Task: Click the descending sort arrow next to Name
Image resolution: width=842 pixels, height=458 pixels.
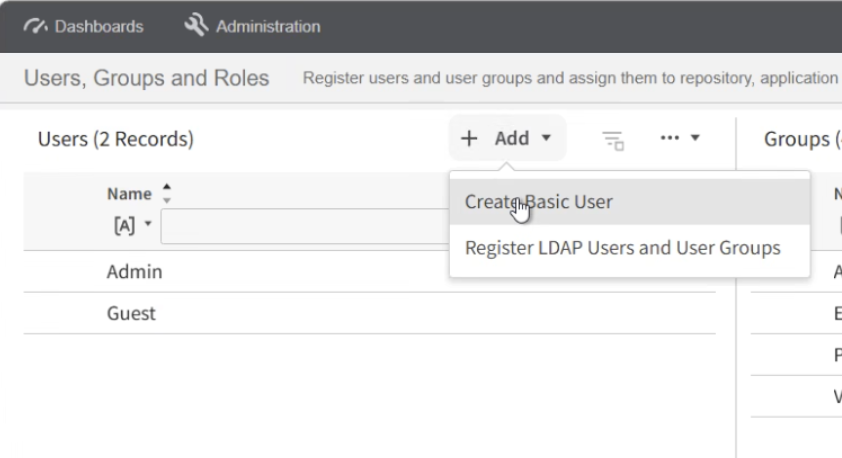Action: tap(166, 200)
